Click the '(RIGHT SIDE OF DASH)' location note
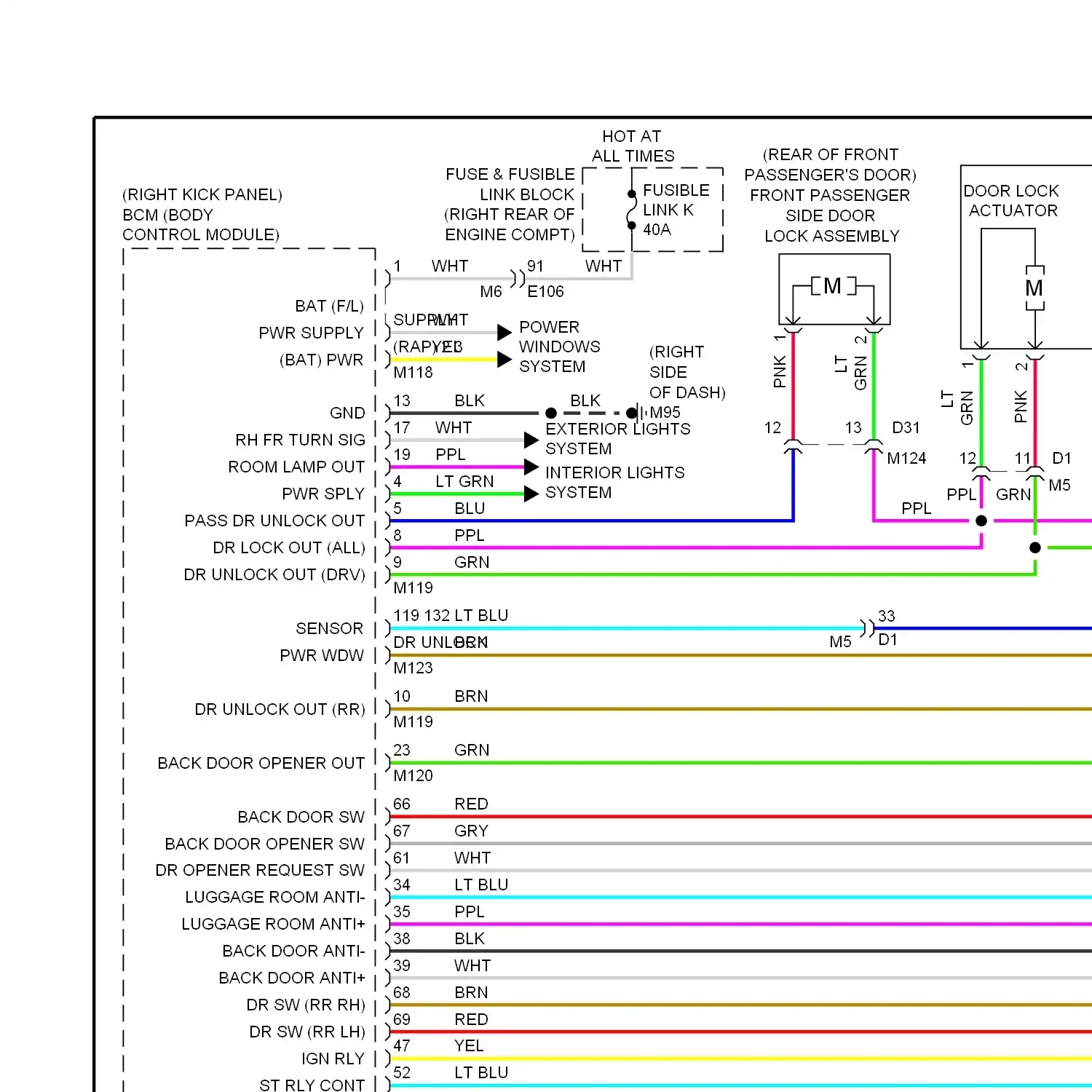The height and width of the screenshot is (1092, 1092). coord(687,372)
